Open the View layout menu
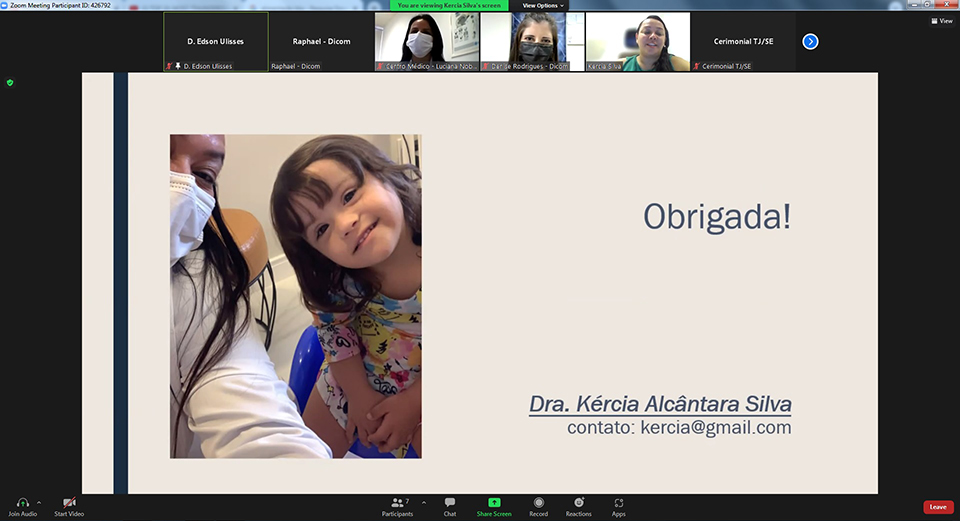960x521 pixels. [941, 20]
